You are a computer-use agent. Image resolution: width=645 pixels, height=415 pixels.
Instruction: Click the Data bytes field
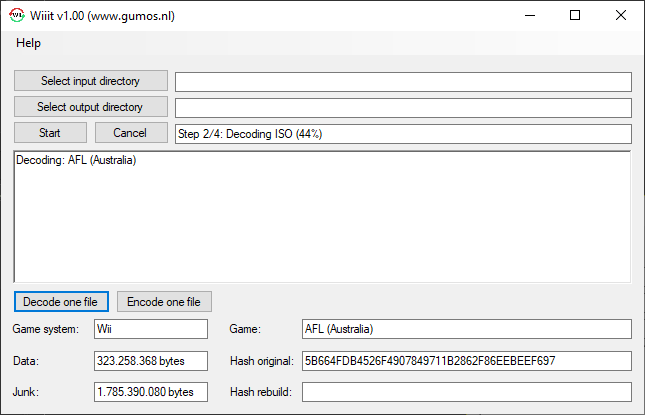(150, 360)
